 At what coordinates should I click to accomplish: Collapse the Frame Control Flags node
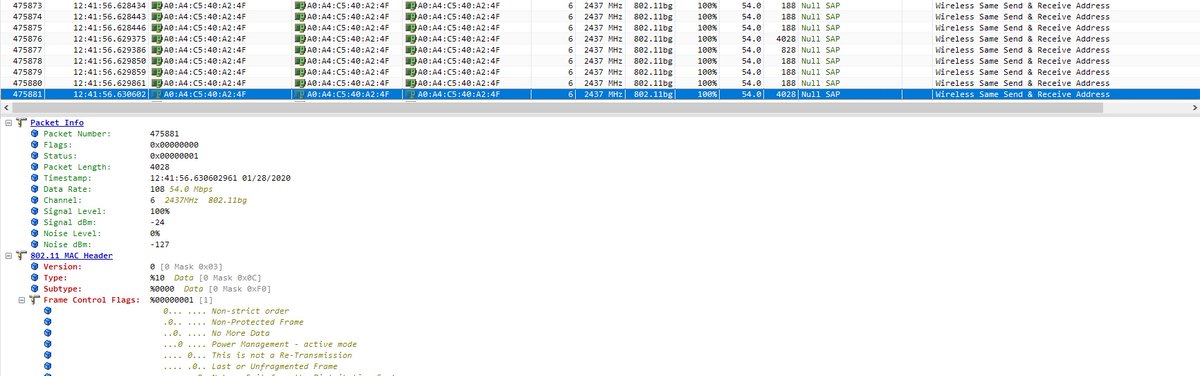click(22, 300)
